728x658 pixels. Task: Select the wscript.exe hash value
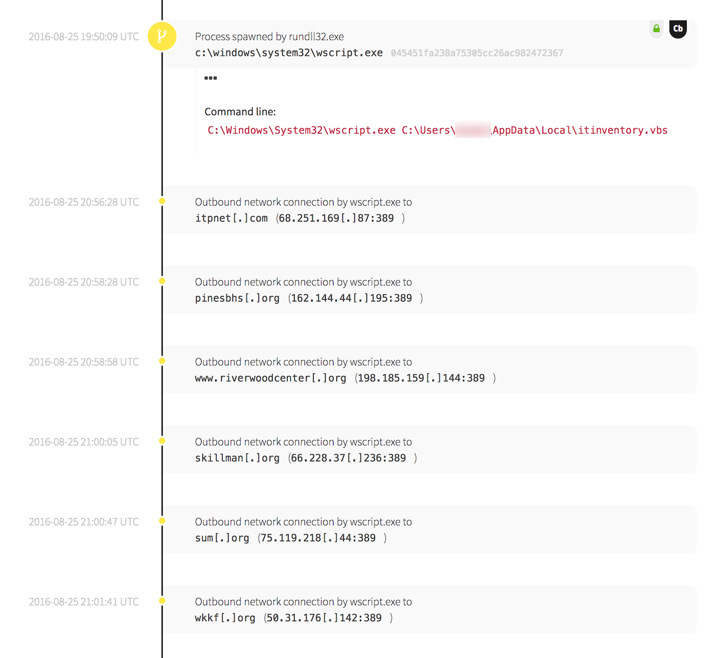[x=476, y=53]
